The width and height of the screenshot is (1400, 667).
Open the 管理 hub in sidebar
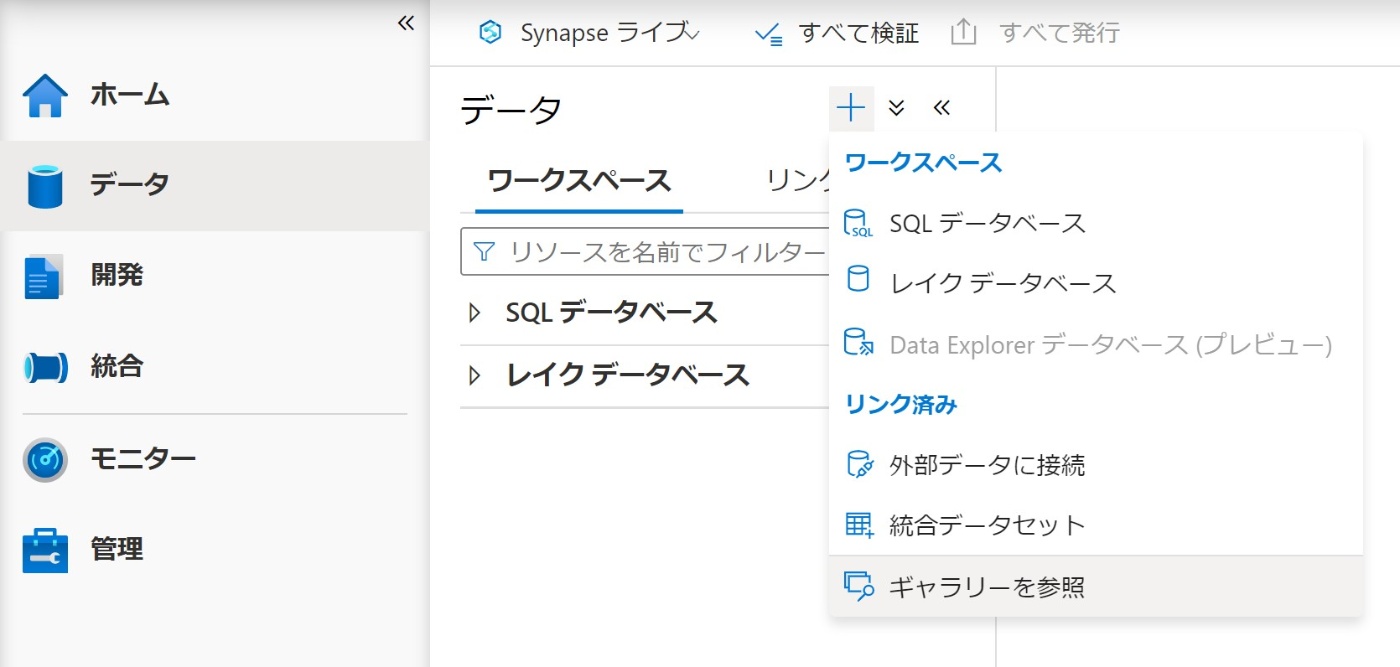click(214, 549)
